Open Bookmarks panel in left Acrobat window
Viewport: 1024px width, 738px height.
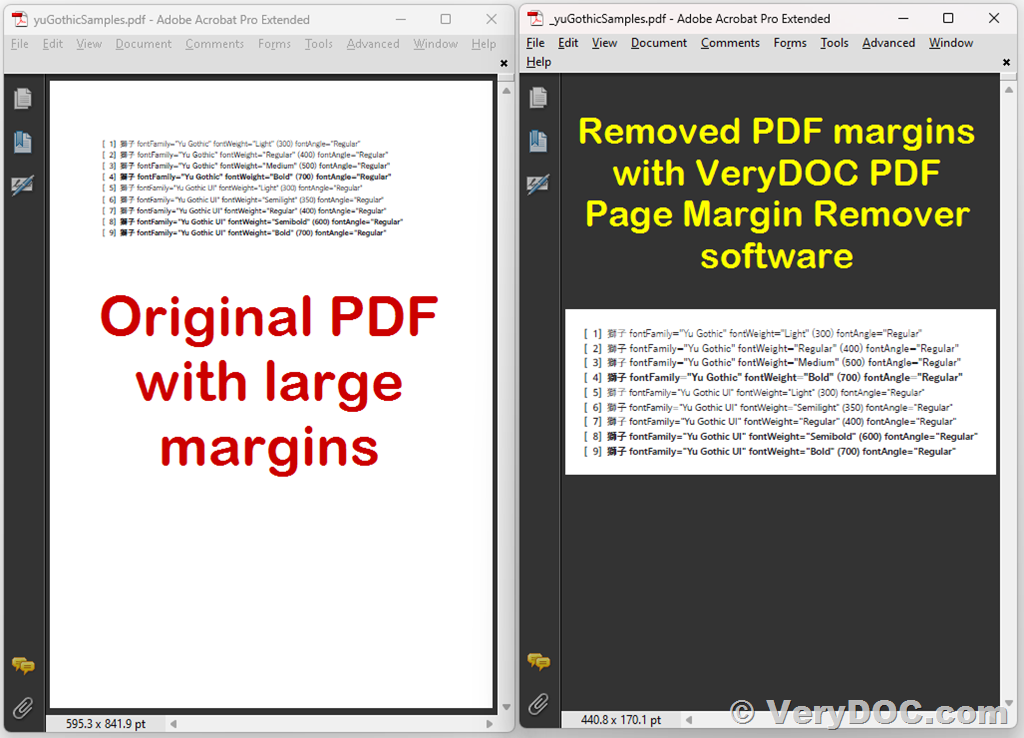coord(23,142)
